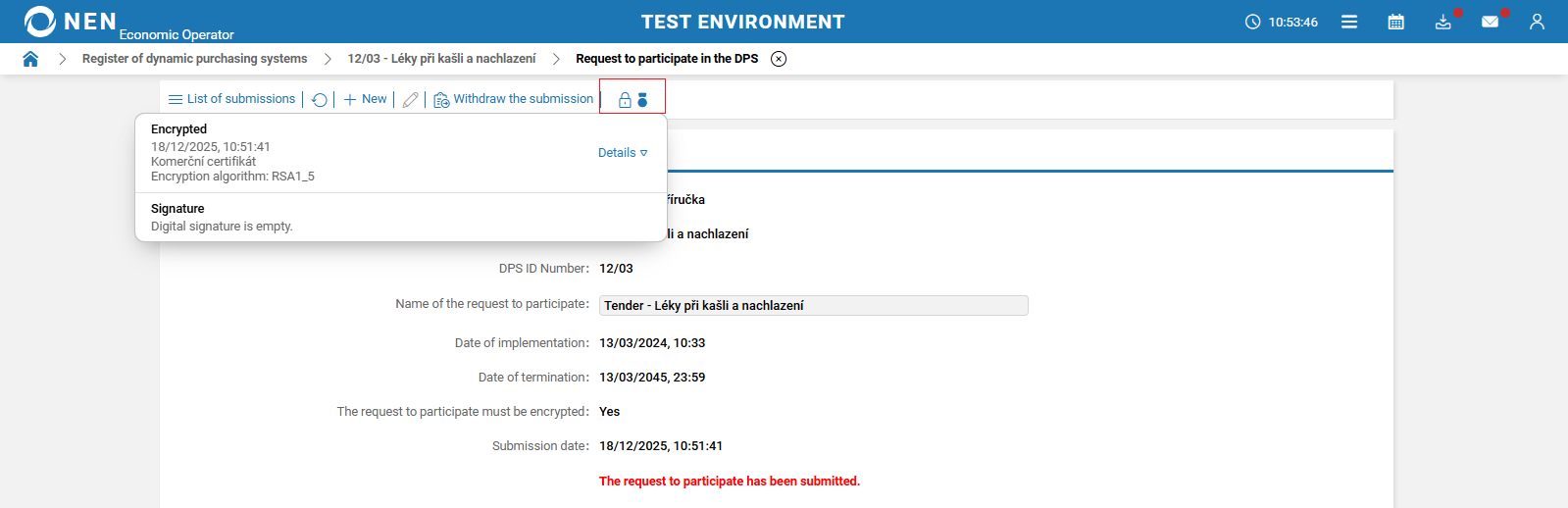
Task: Click the signature seal icon
Action: (642, 100)
